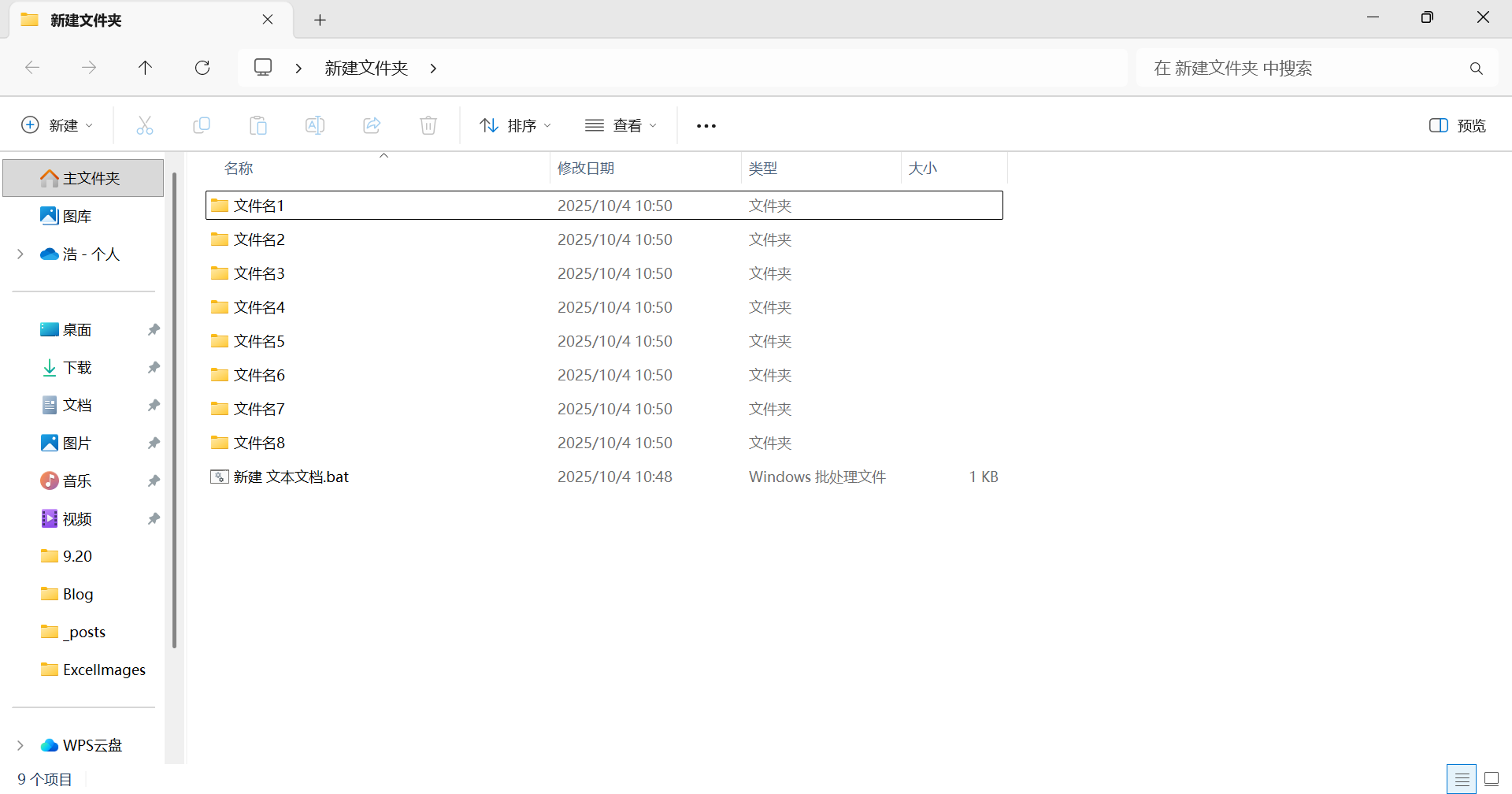Open a new tab with plus button

point(320,20)
